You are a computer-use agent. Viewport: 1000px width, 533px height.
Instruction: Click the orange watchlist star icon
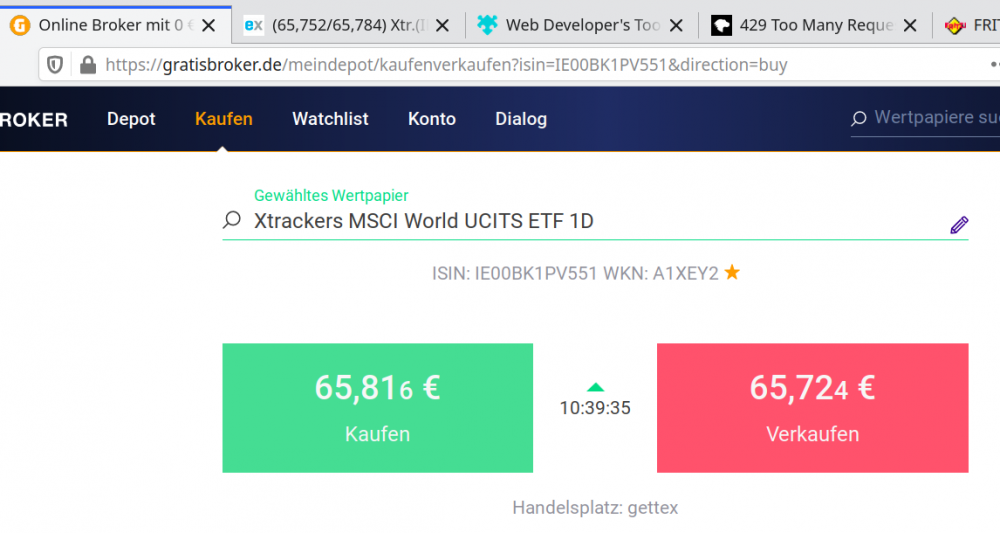732,272
